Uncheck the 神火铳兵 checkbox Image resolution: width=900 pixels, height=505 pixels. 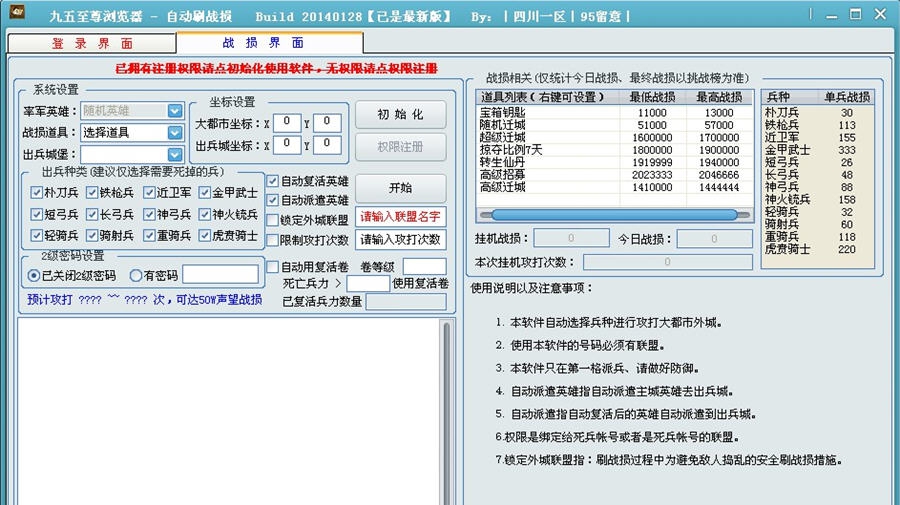click(204, 215)
